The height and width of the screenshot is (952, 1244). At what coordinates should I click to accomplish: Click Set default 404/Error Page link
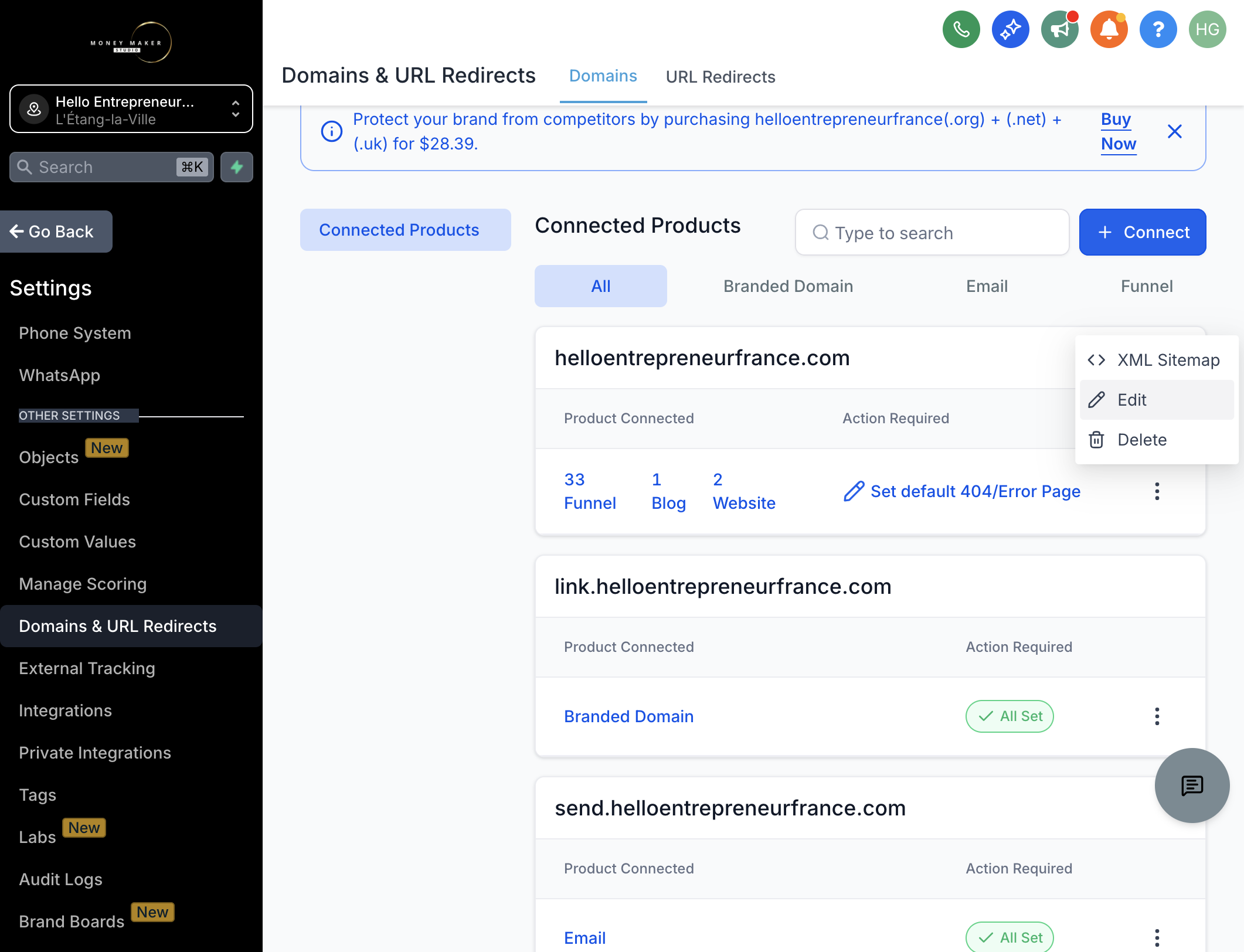click(x=962, y=491)
